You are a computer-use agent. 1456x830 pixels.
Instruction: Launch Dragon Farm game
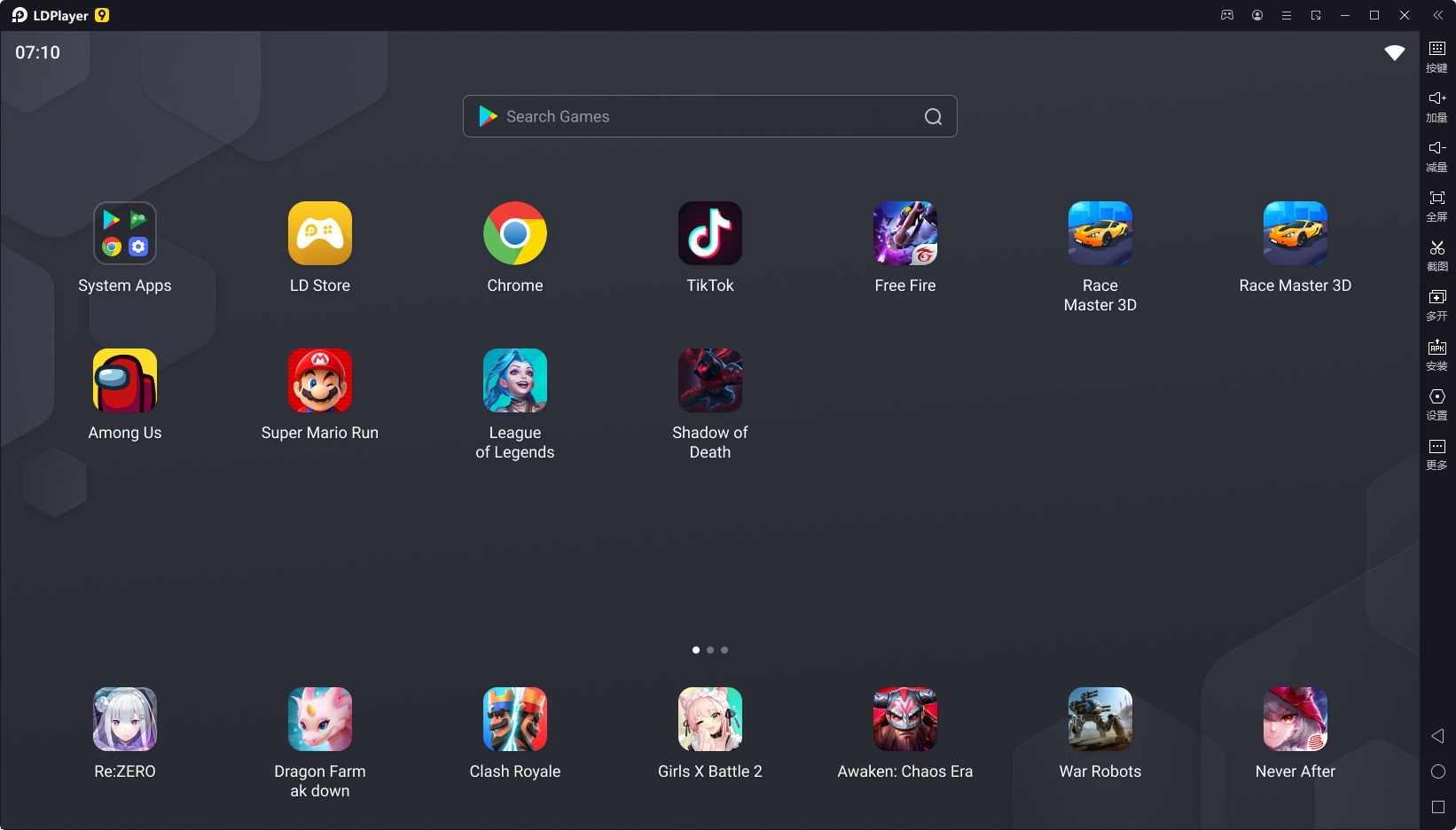click(320, 719)
